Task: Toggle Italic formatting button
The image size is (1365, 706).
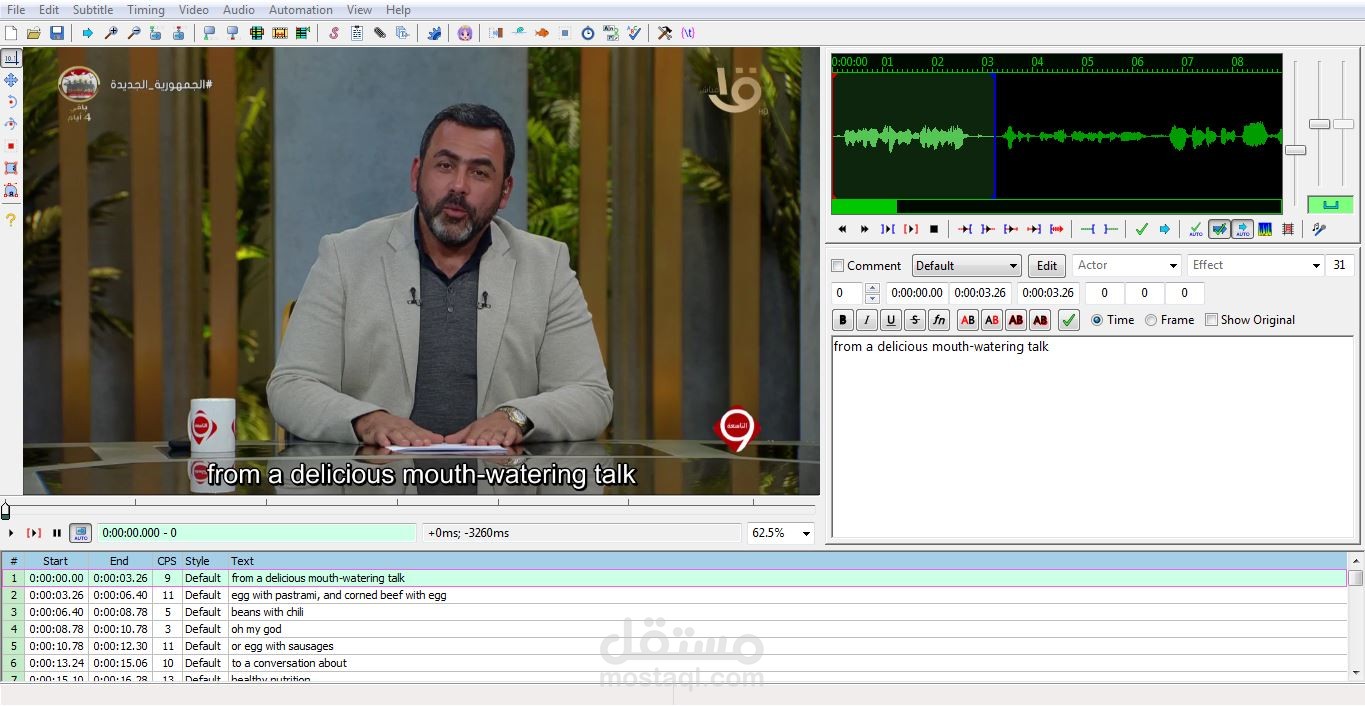Action: click(867, 320)
